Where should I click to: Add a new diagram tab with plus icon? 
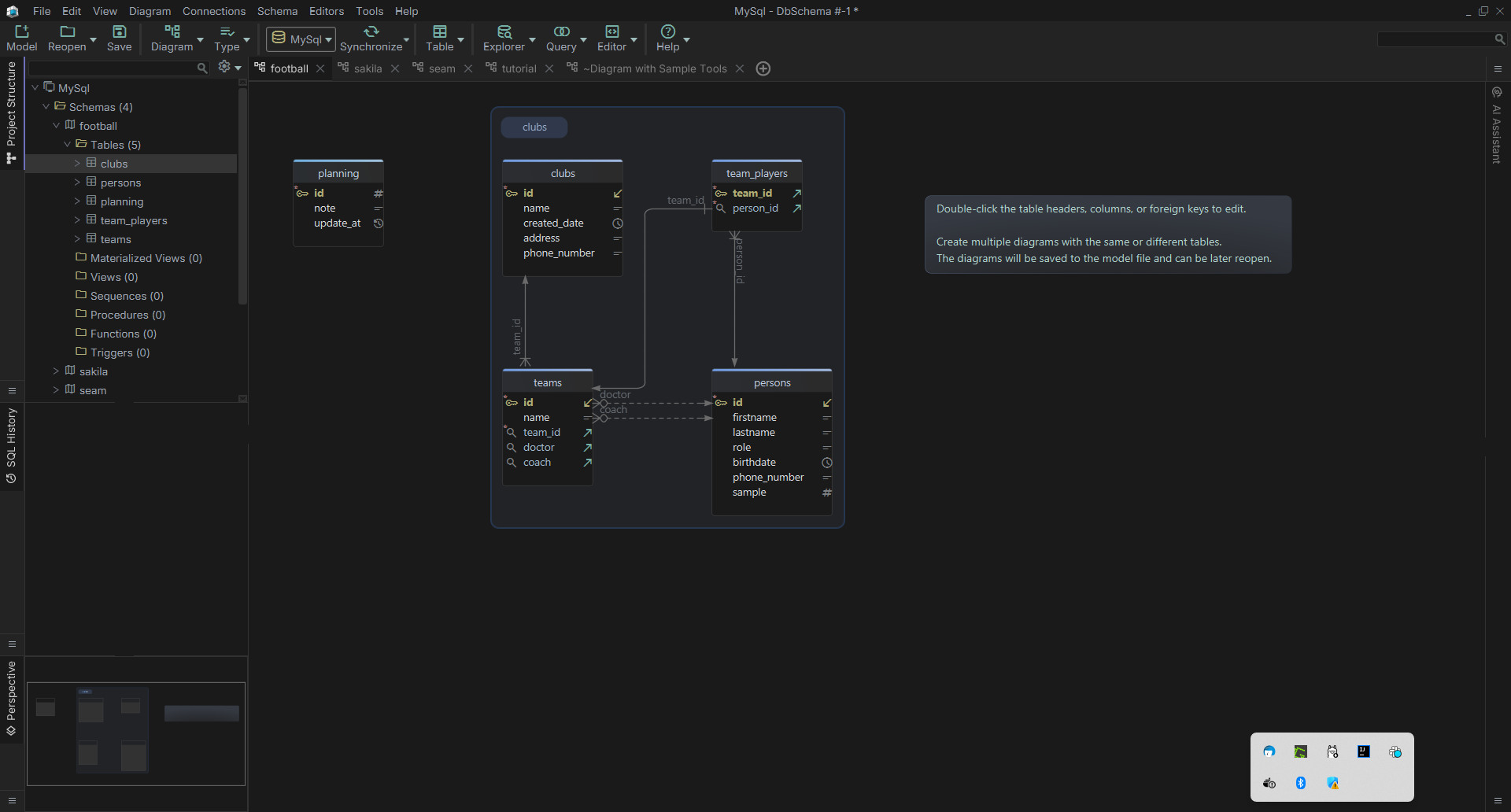[x=763, y=68]
